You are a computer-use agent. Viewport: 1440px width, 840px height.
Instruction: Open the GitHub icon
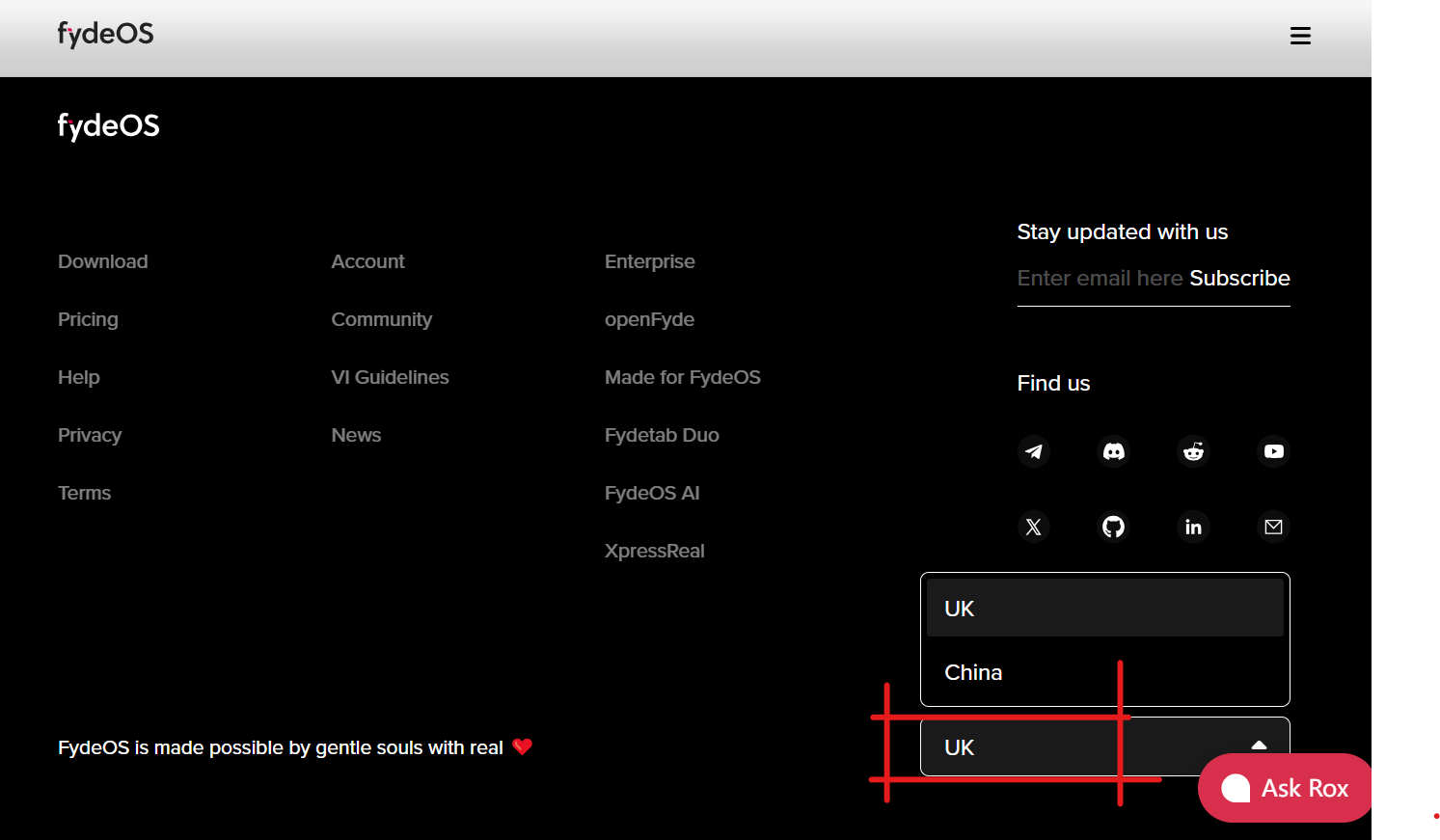(1113, 527)
